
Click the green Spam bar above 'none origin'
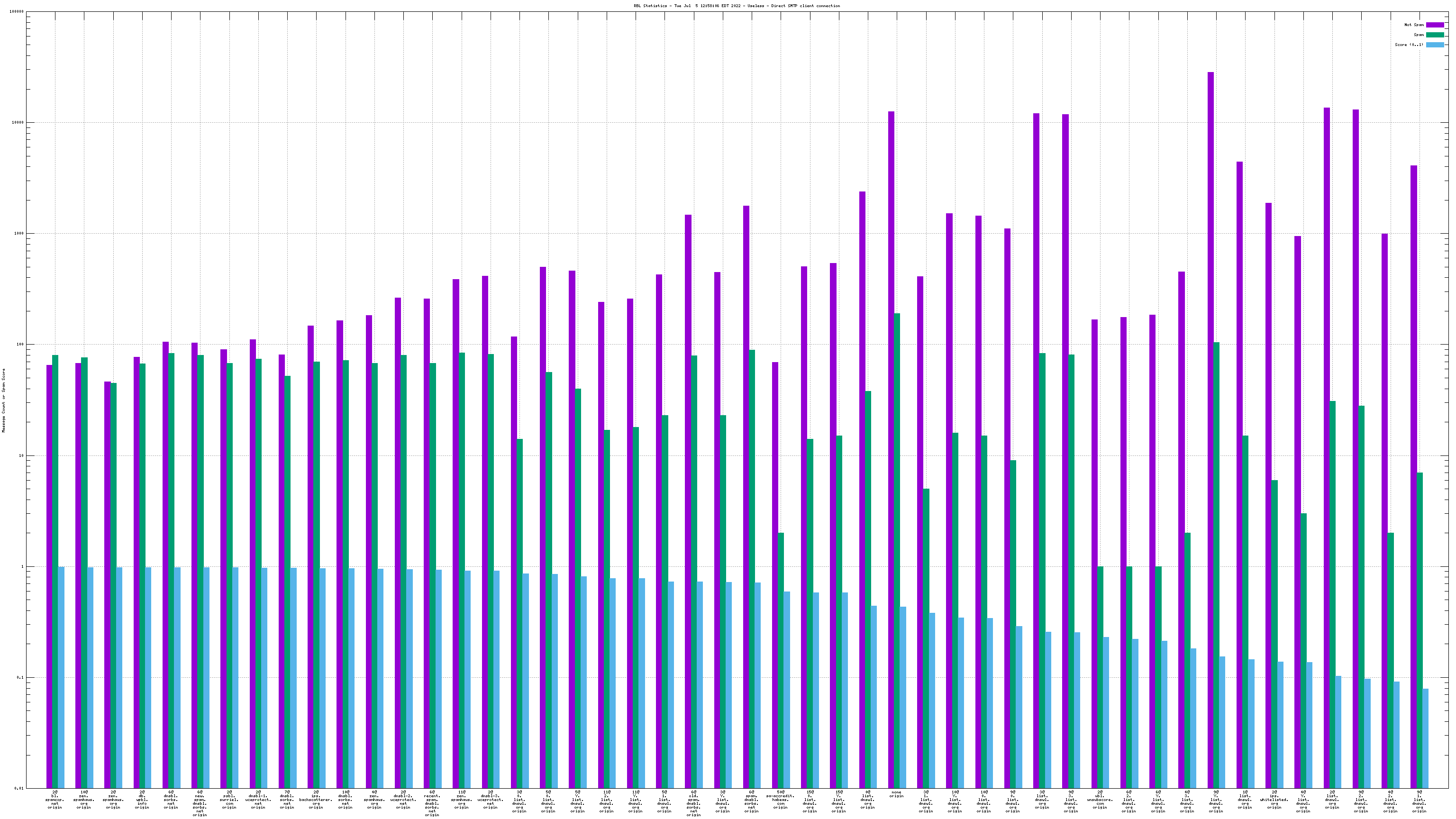tap(897, 509)
